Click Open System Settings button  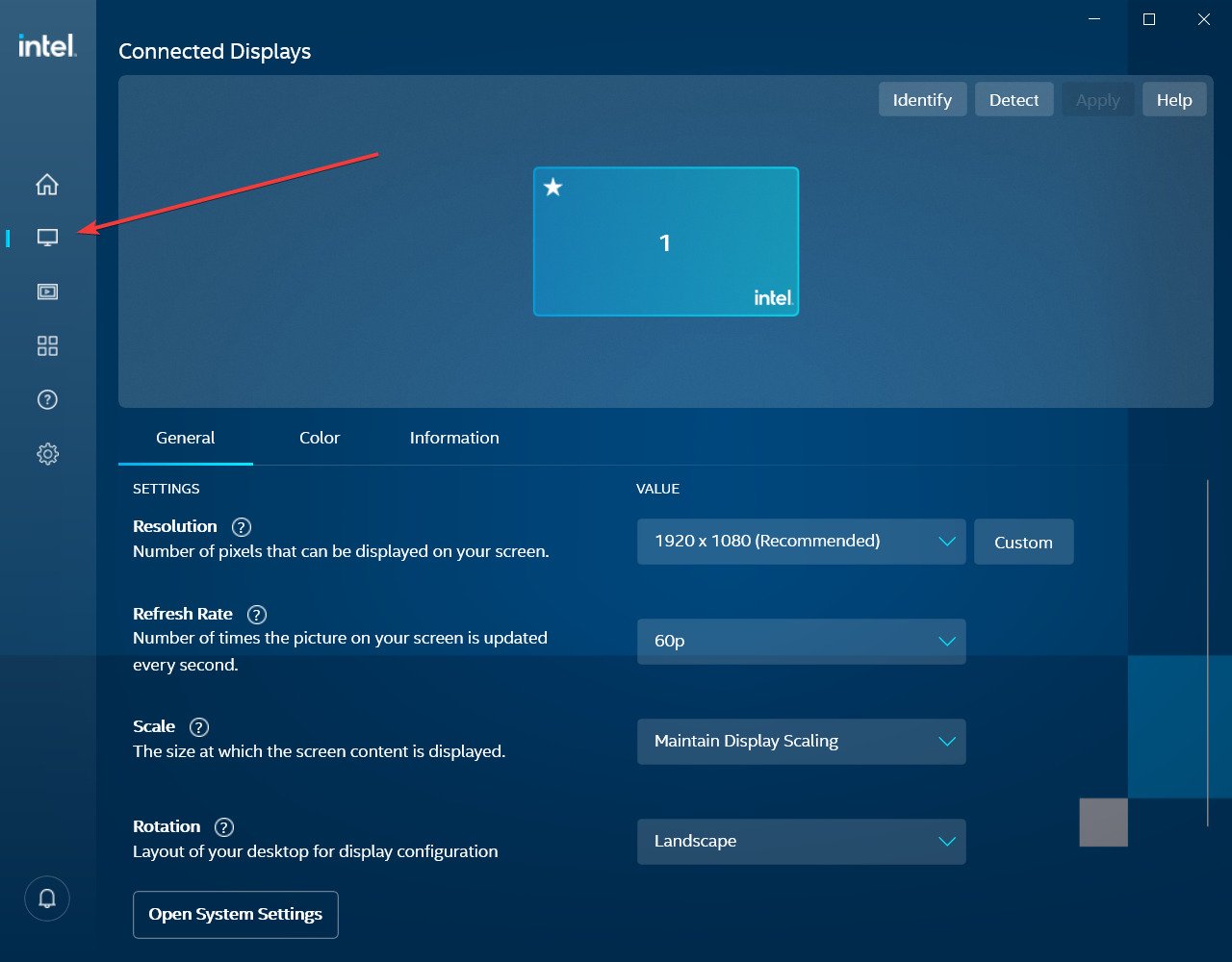[x=236, y=915]
